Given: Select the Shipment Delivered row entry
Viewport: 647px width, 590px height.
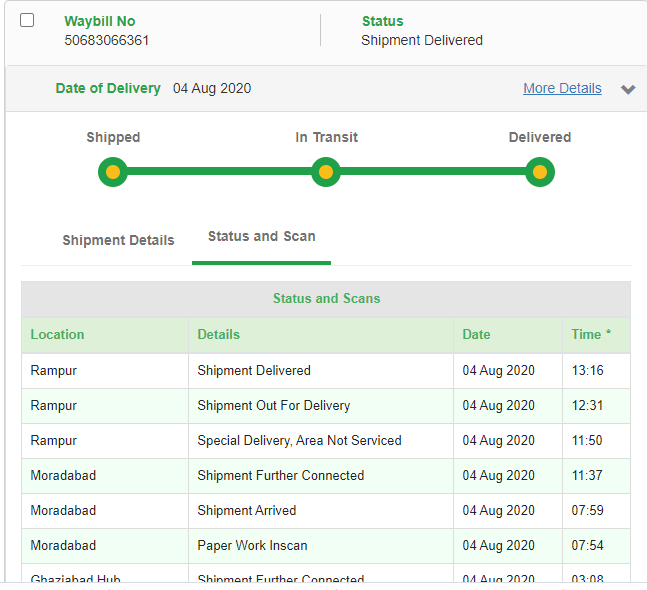Looking at the screenshot, I should [x=254, y=371].
